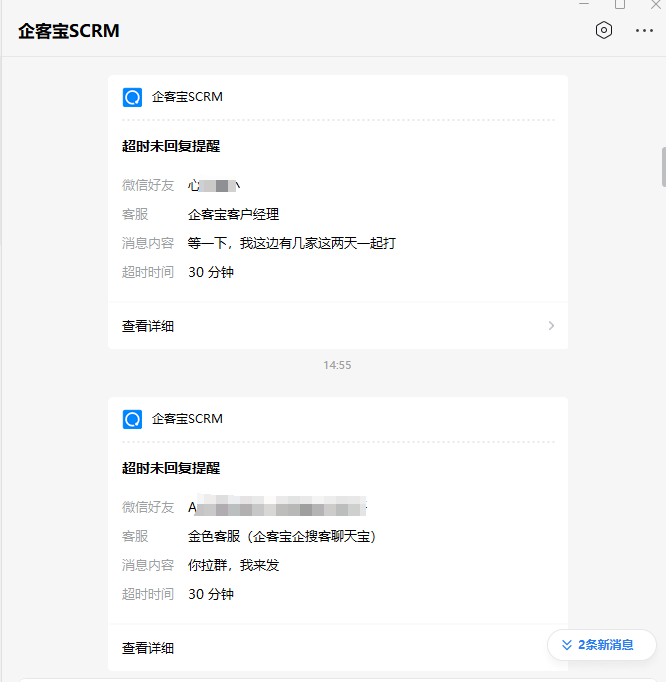Screen dimensions: 666x682
Task: Click the 企客宝SCRM logo on the first card
Action: tap(132, 97)
